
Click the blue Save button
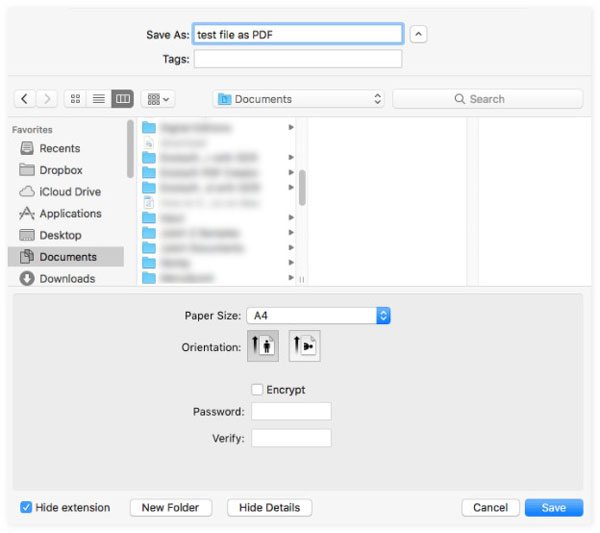coord(554,508)
